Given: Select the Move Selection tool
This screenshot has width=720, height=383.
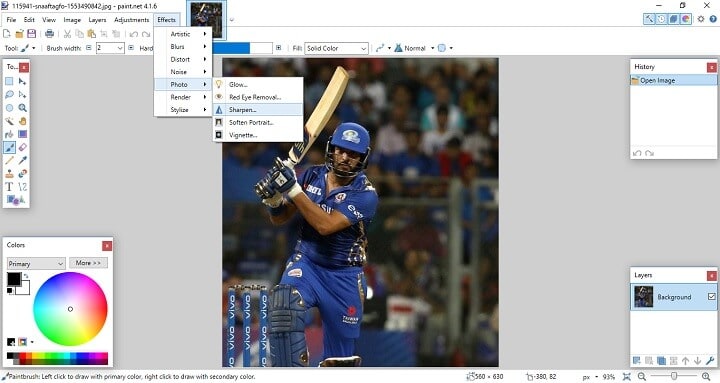Looking at the screenshot, I should pyautogui.click(x=22, y=95).
